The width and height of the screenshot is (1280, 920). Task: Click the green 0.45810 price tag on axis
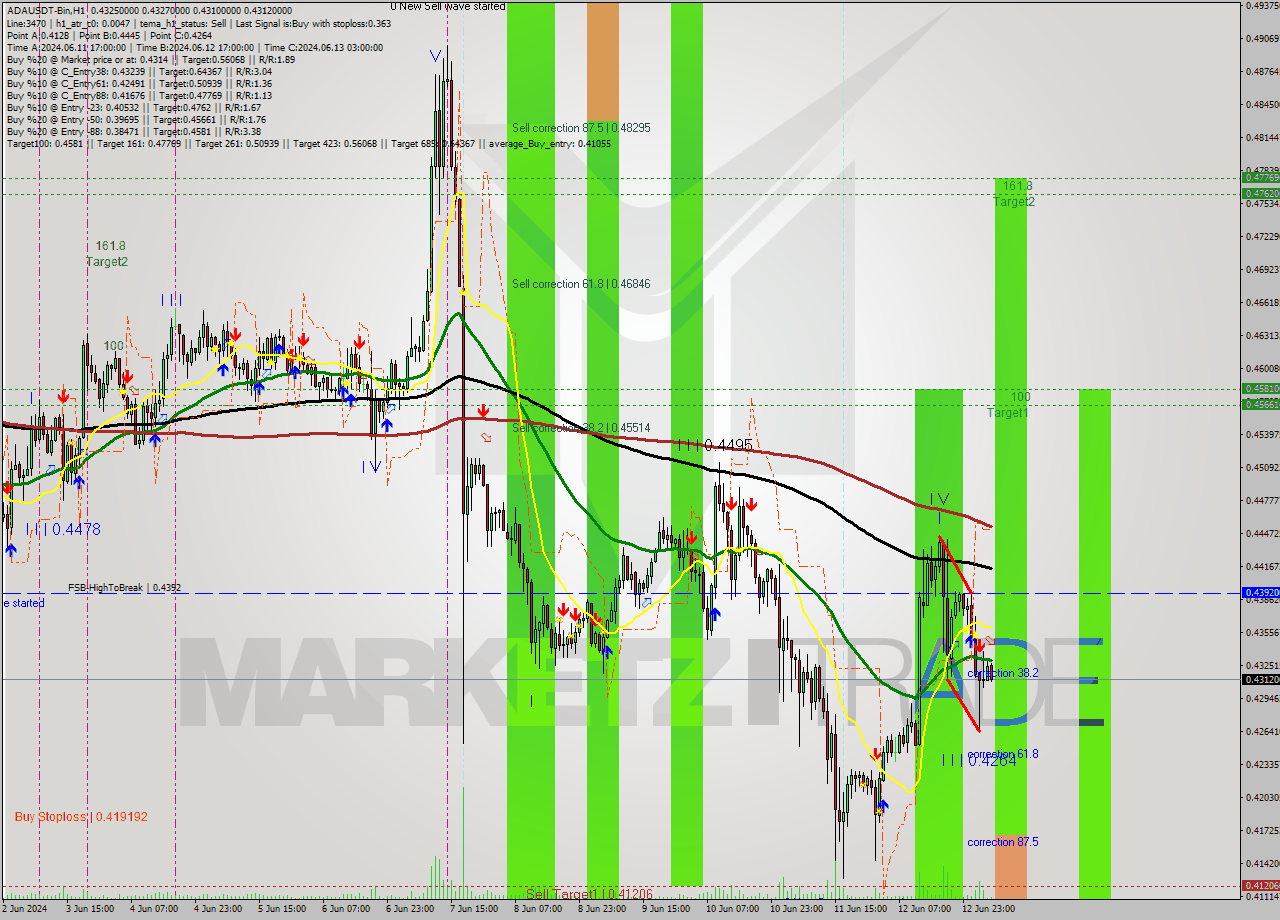click(x=1260, y=388)
